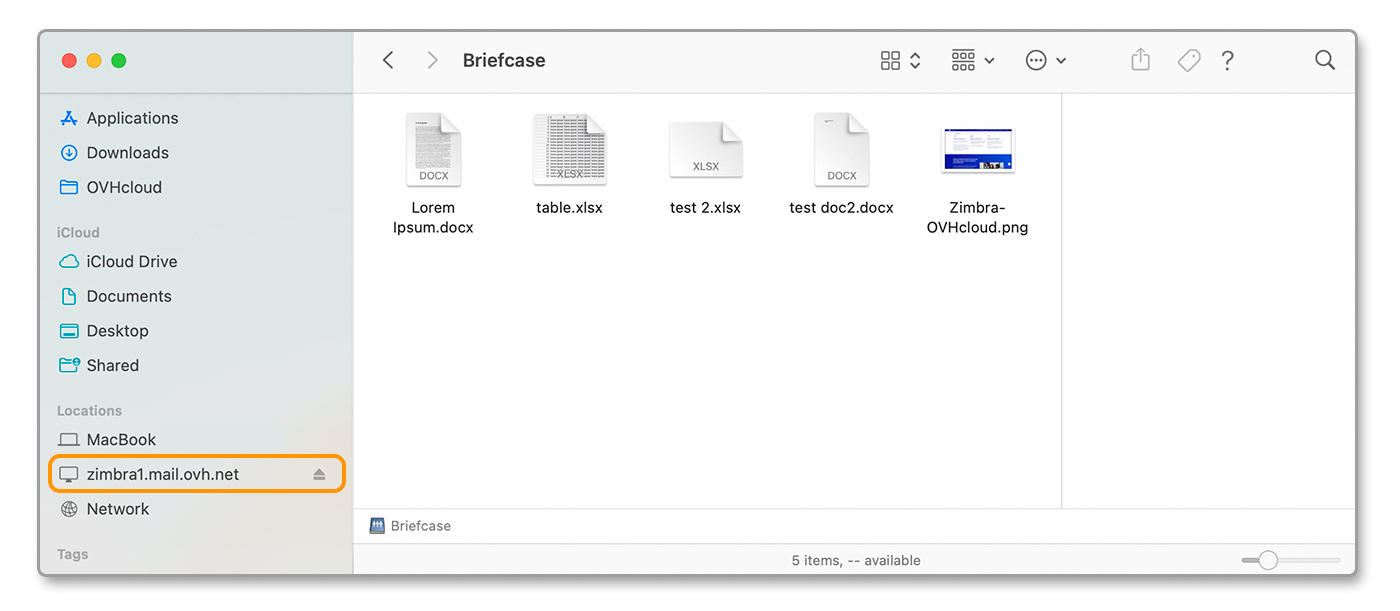Select the Lorem Ipsum.docx file icon
Viewport: 1400px width, 611px height.
433,150
